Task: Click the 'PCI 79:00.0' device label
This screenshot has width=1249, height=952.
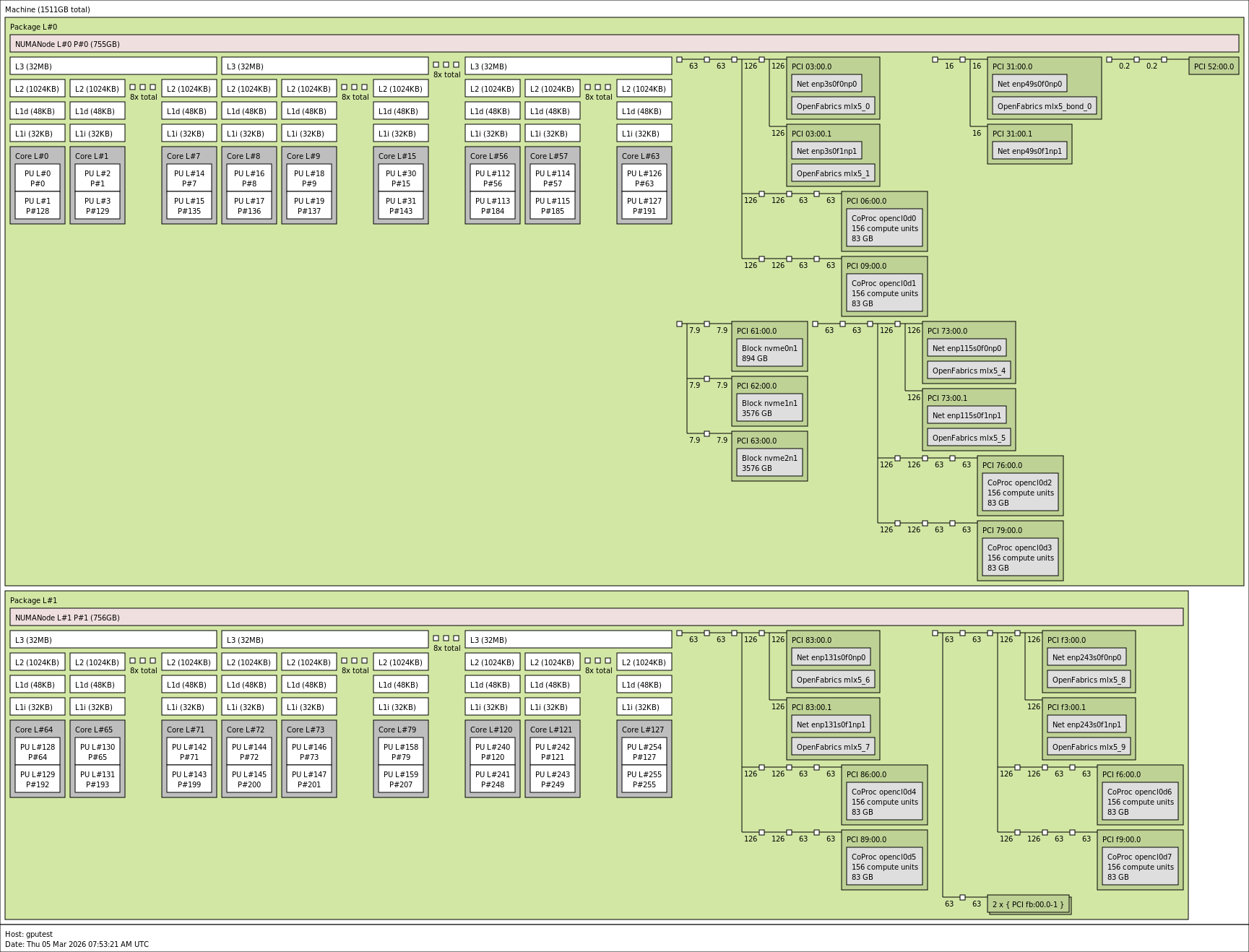Action: (1002, 530)
